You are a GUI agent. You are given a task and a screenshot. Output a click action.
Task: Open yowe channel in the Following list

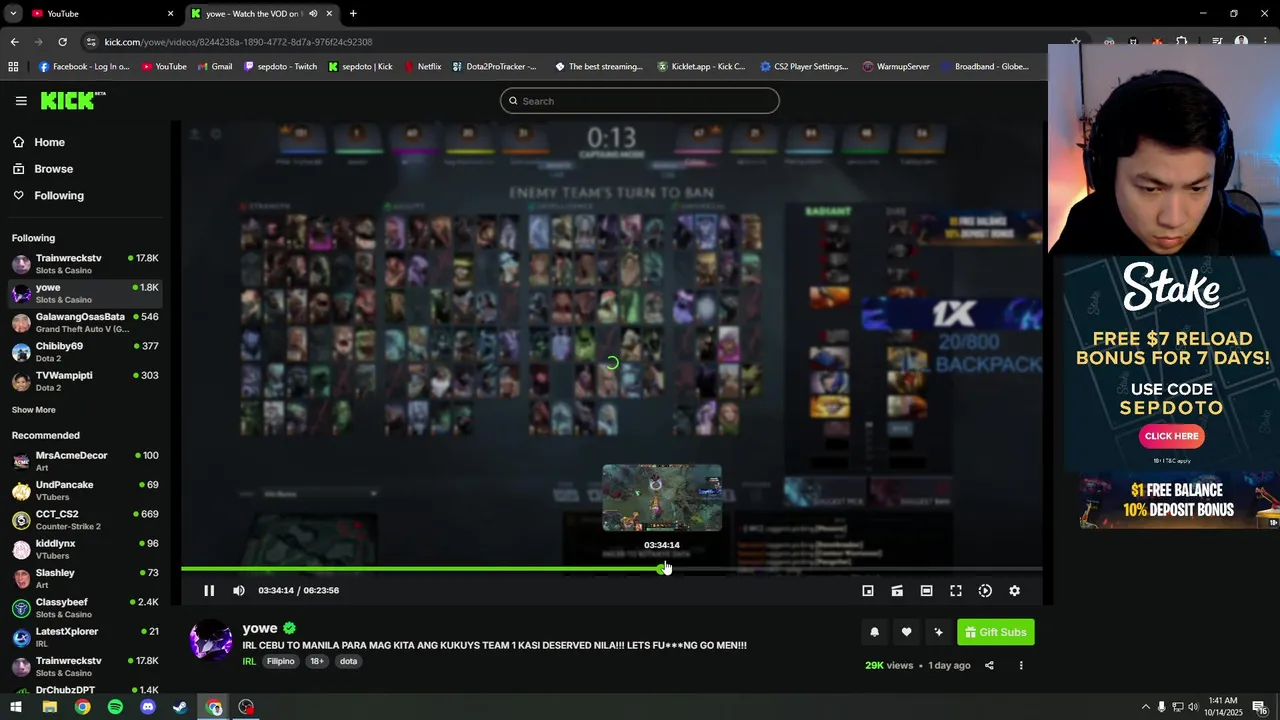(87, 293)
